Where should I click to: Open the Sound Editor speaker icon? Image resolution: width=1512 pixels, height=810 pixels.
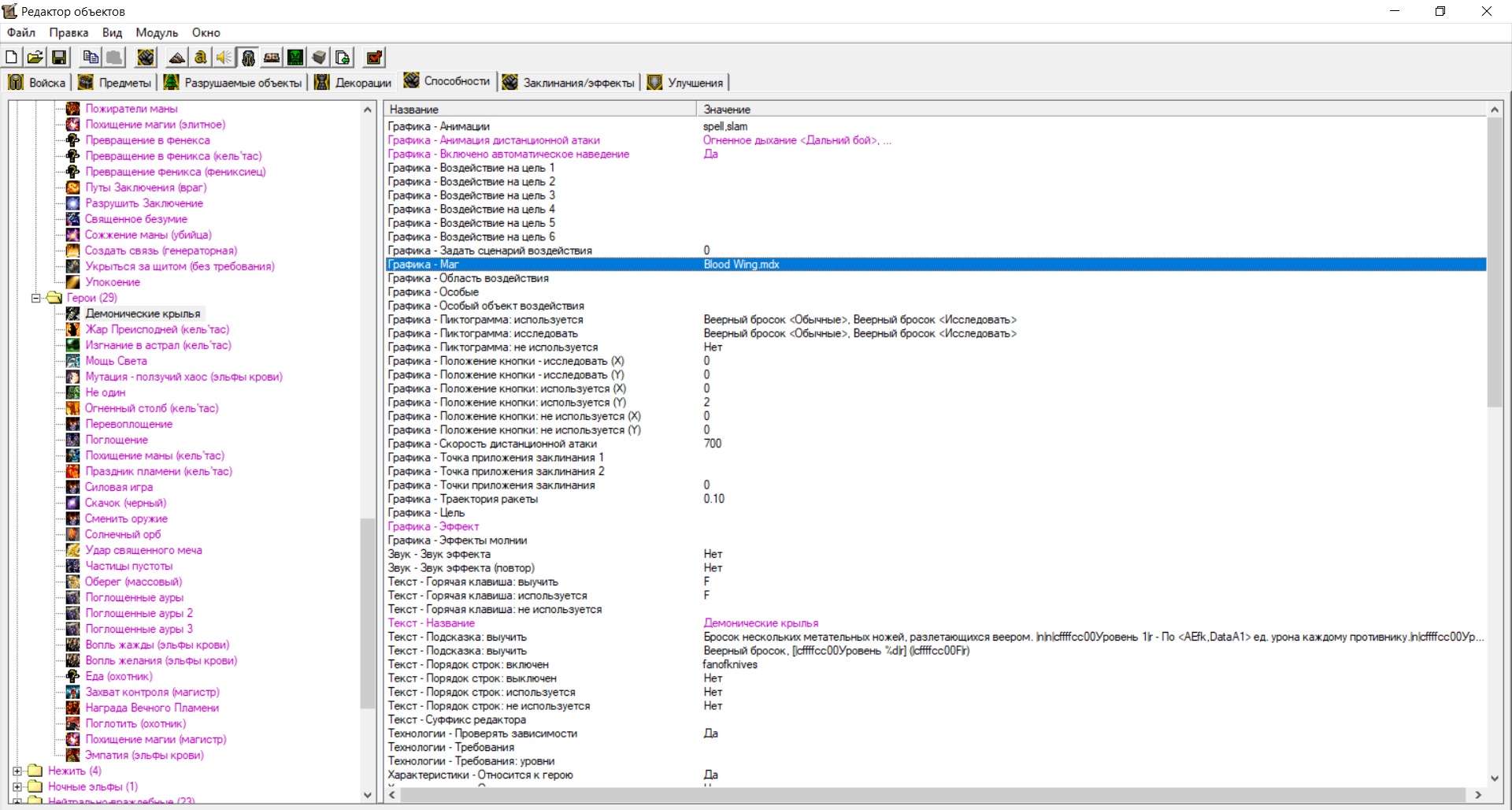224,58
